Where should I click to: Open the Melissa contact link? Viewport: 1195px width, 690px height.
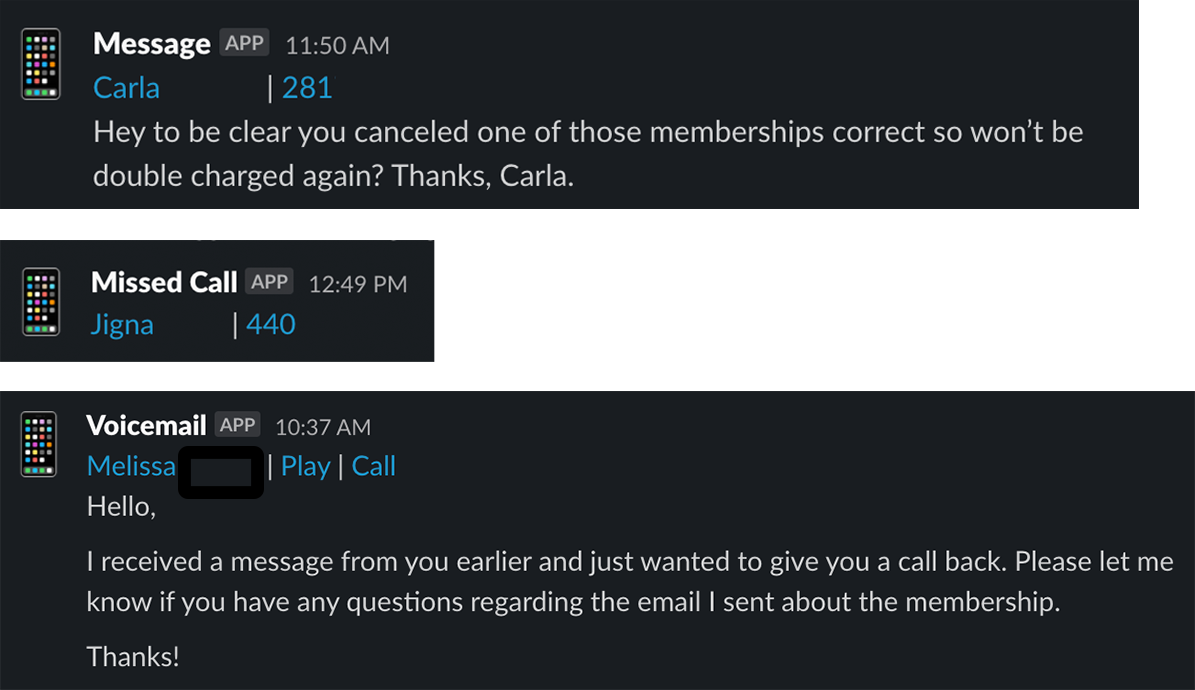tap(131, 466)
